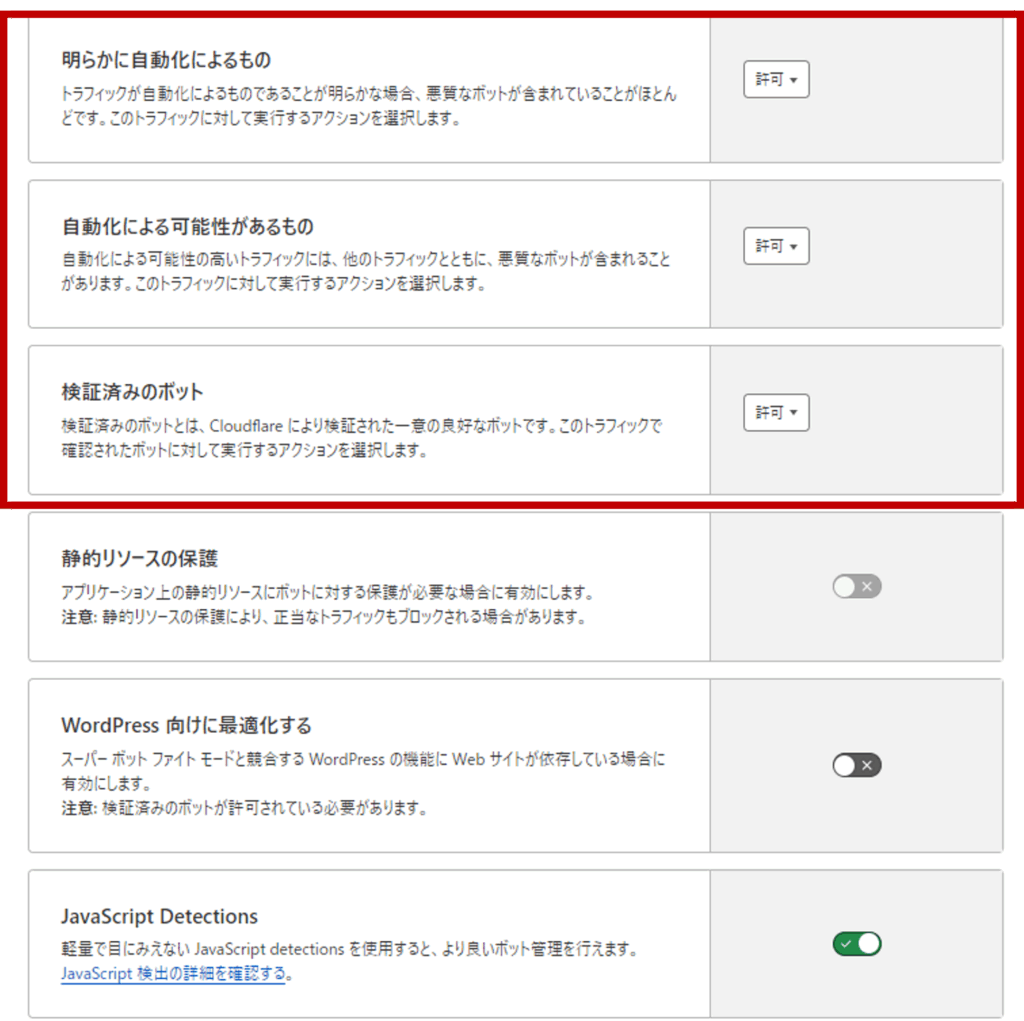Image resolution: width=1024 pixels, height=1021 pixels.
Task: Click the JavaScript Detections heading
Action: click(159, 916)
